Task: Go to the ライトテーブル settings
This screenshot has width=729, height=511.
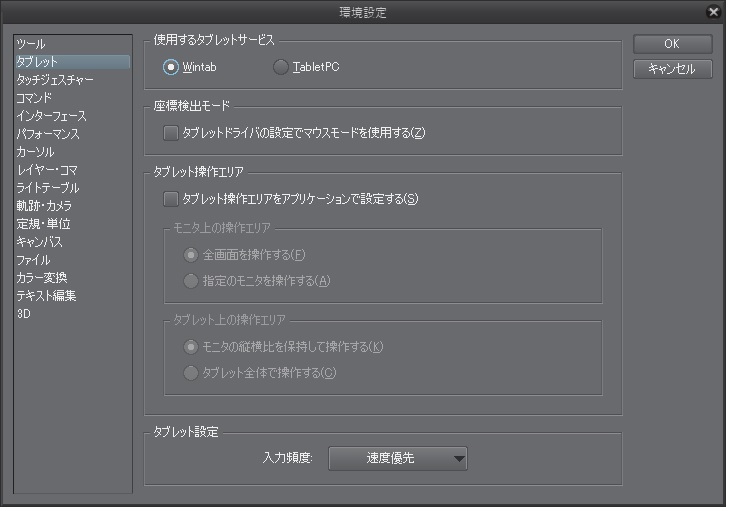Action: pos(73,188)
